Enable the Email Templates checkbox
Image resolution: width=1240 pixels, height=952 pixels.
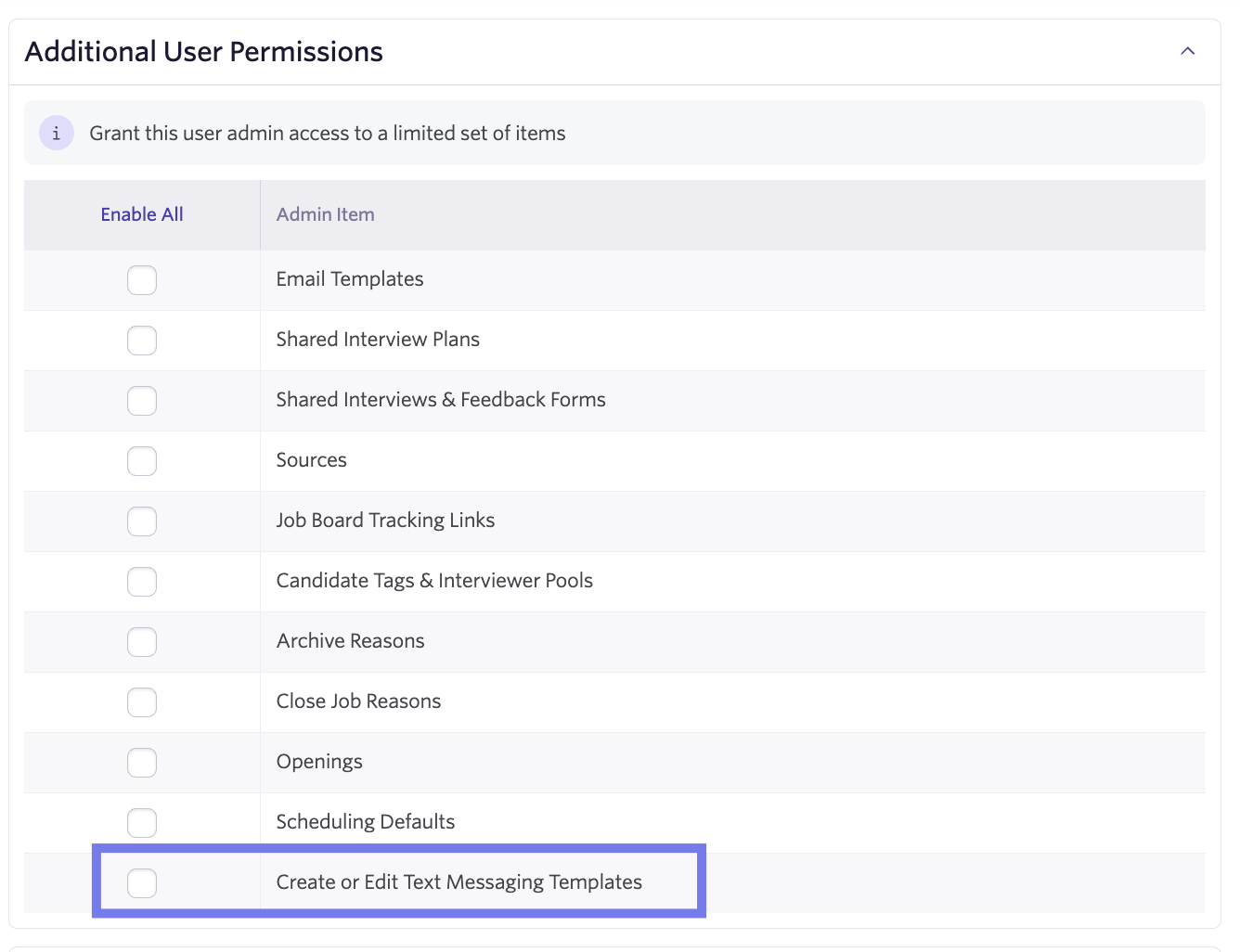[x=142, y=280]
